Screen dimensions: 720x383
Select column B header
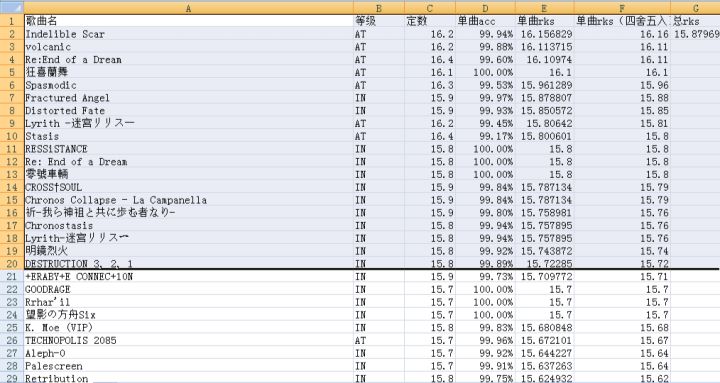point(379,7)
